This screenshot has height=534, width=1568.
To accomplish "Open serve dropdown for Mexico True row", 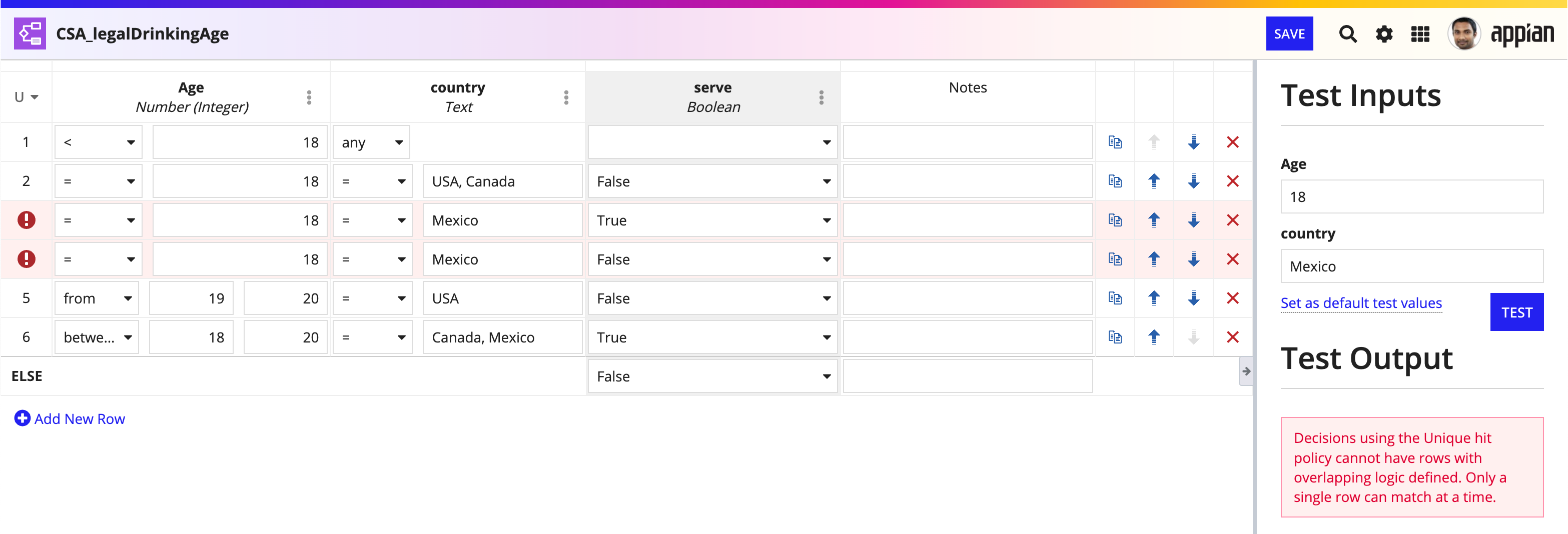I will (x=712, y=220).
